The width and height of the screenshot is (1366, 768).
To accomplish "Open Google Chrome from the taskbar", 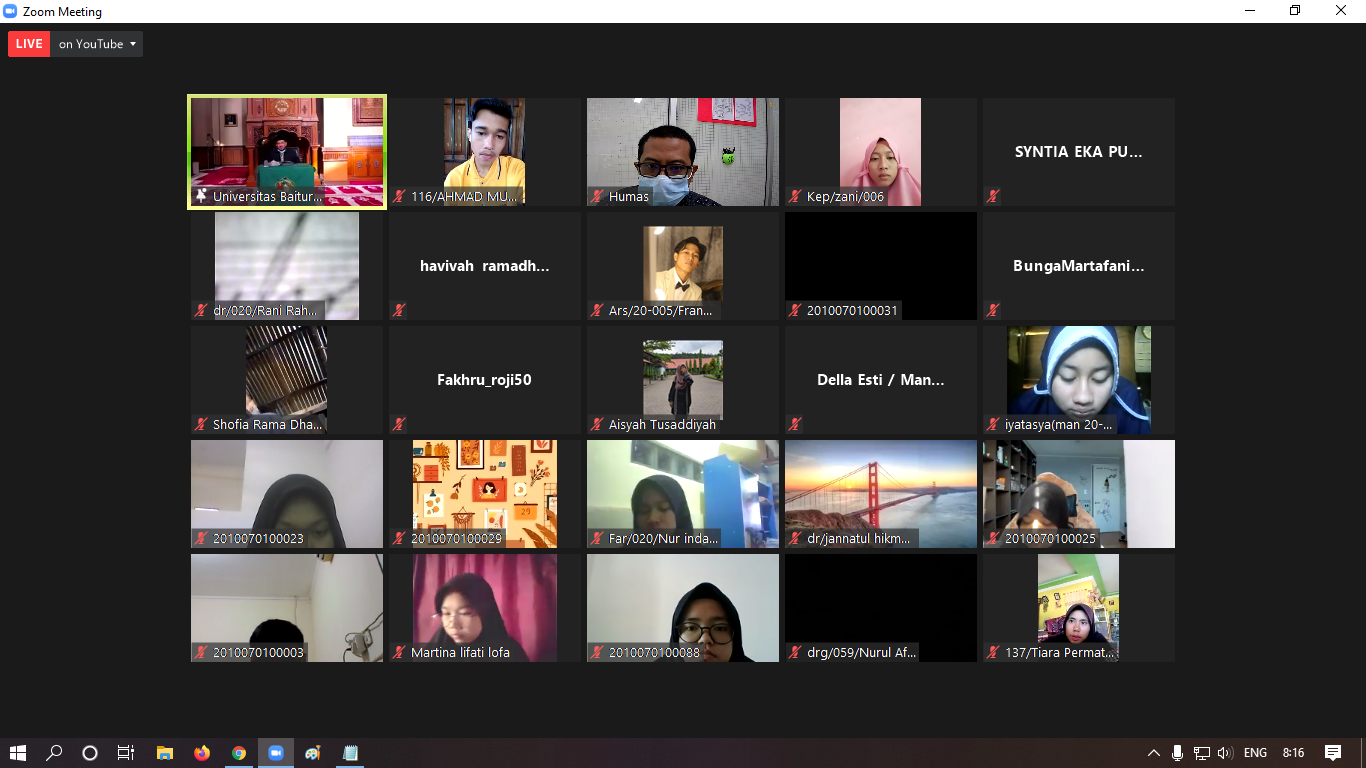I will coord(239,753).
